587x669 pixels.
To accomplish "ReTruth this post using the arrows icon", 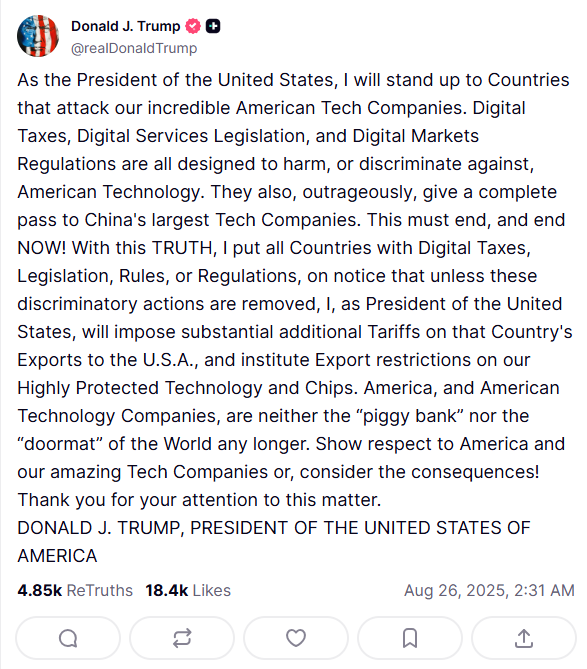I will point(182,638).
